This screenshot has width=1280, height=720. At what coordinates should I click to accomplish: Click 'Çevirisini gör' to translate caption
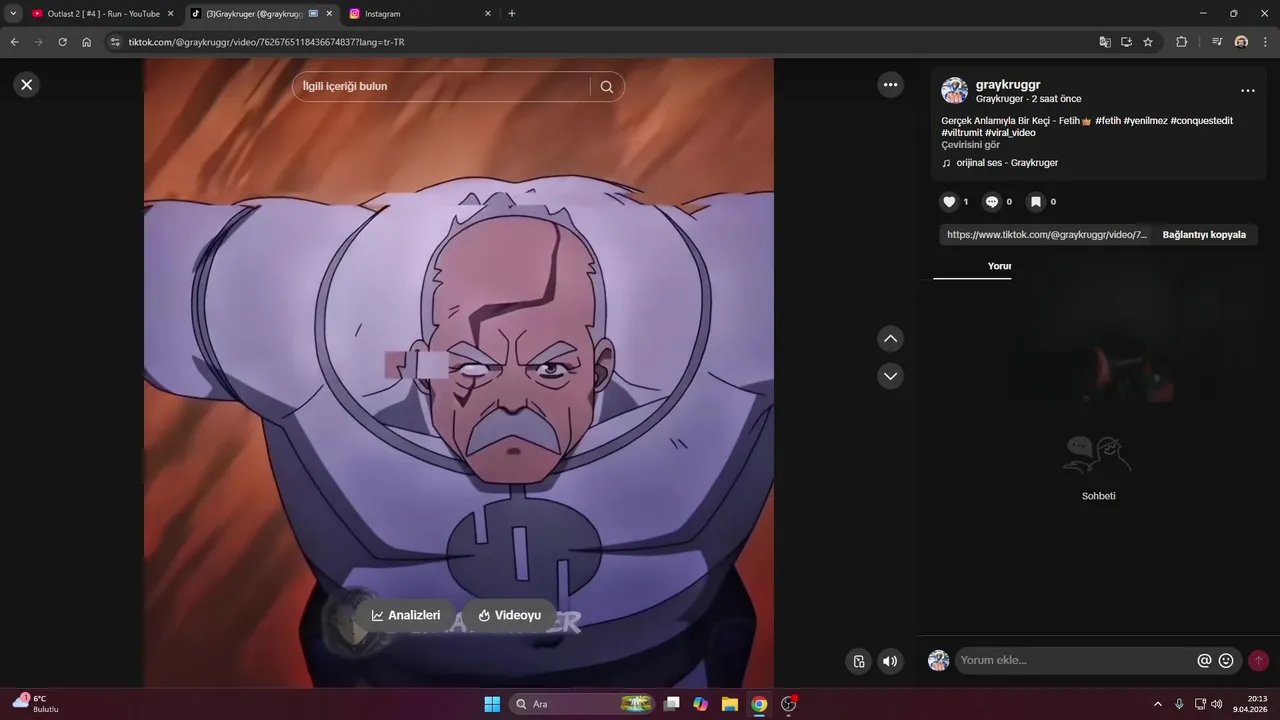970,145
